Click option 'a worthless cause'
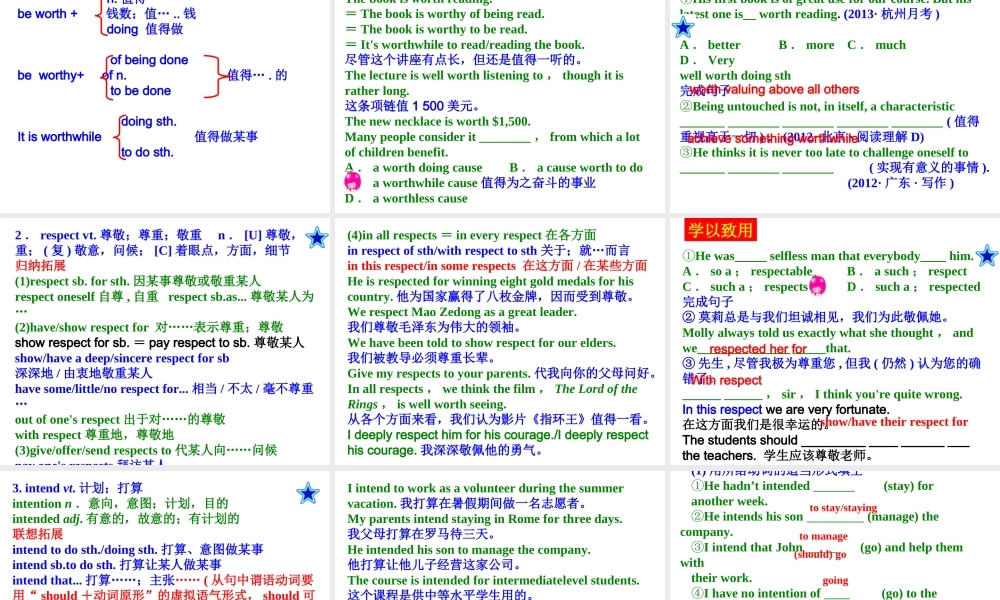This screenshot has height=600, width=1000. (420, 198)
